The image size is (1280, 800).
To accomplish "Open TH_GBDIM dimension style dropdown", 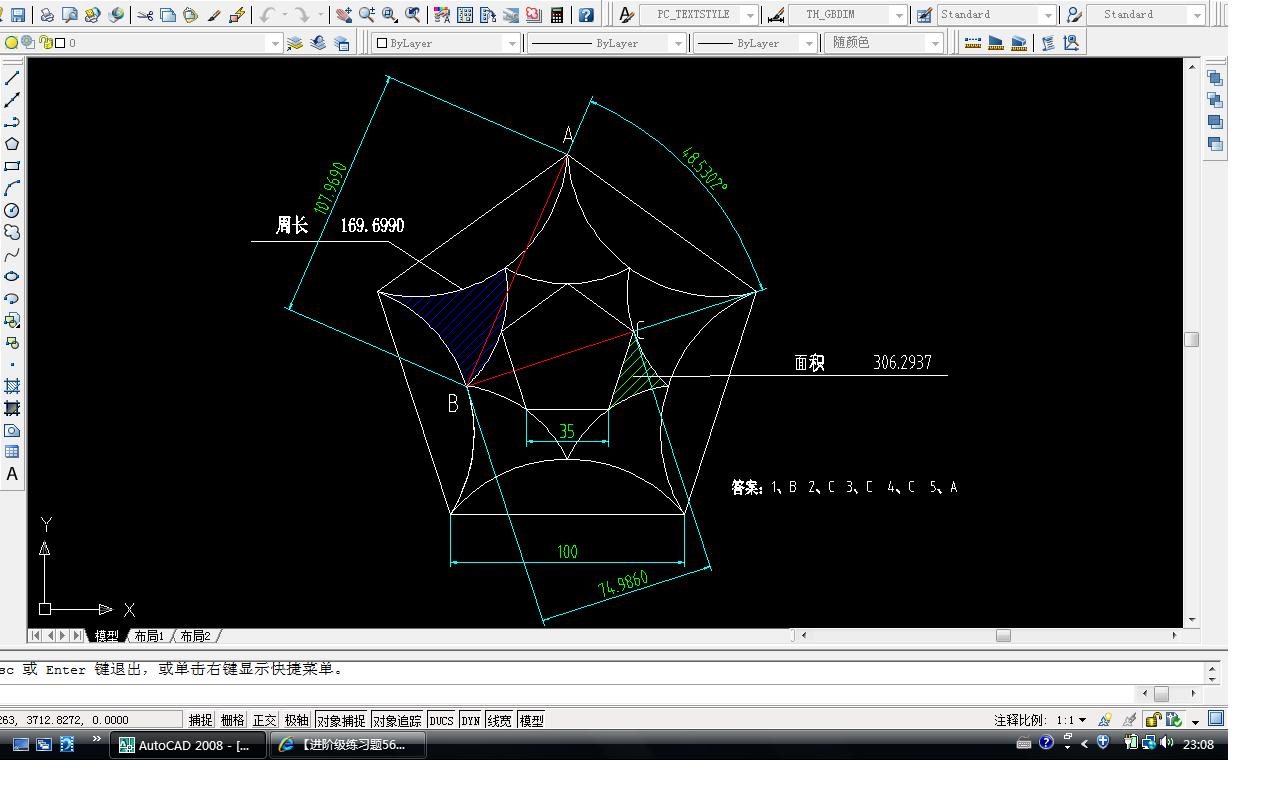I will click(x=899, y=15).
